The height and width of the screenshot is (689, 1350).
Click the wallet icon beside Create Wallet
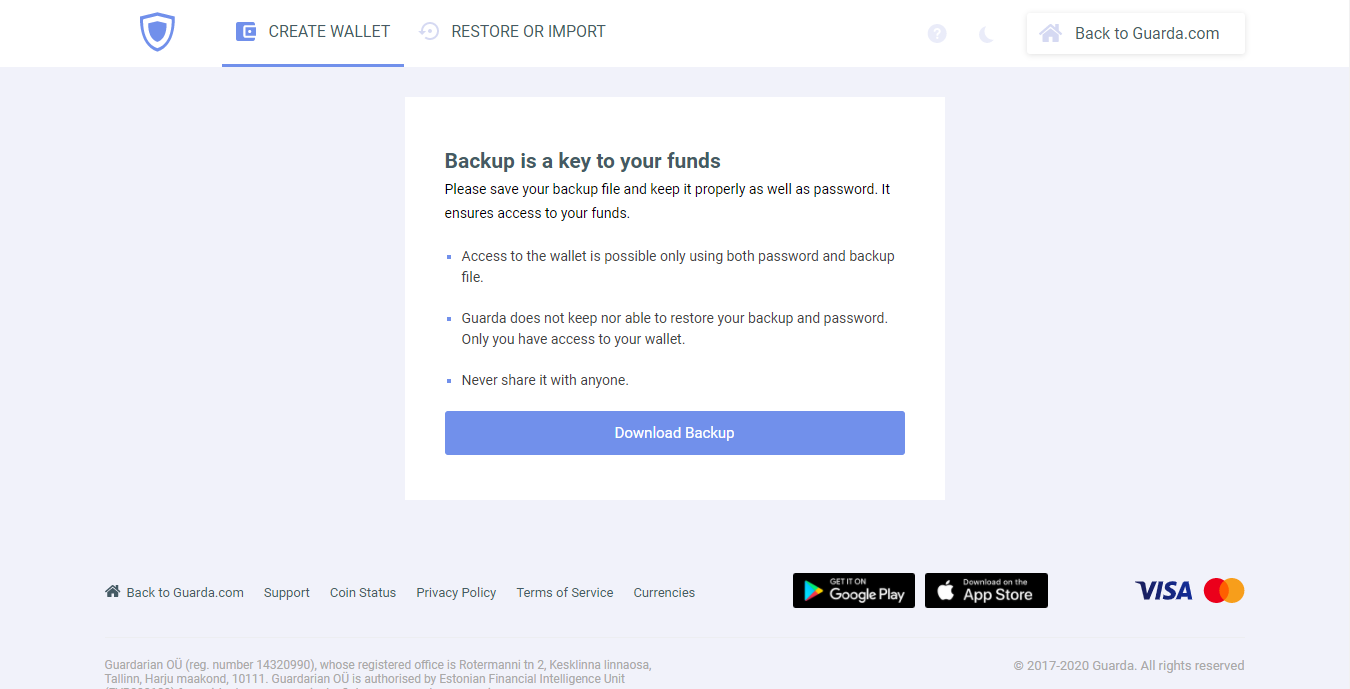(x=246, y=32)
